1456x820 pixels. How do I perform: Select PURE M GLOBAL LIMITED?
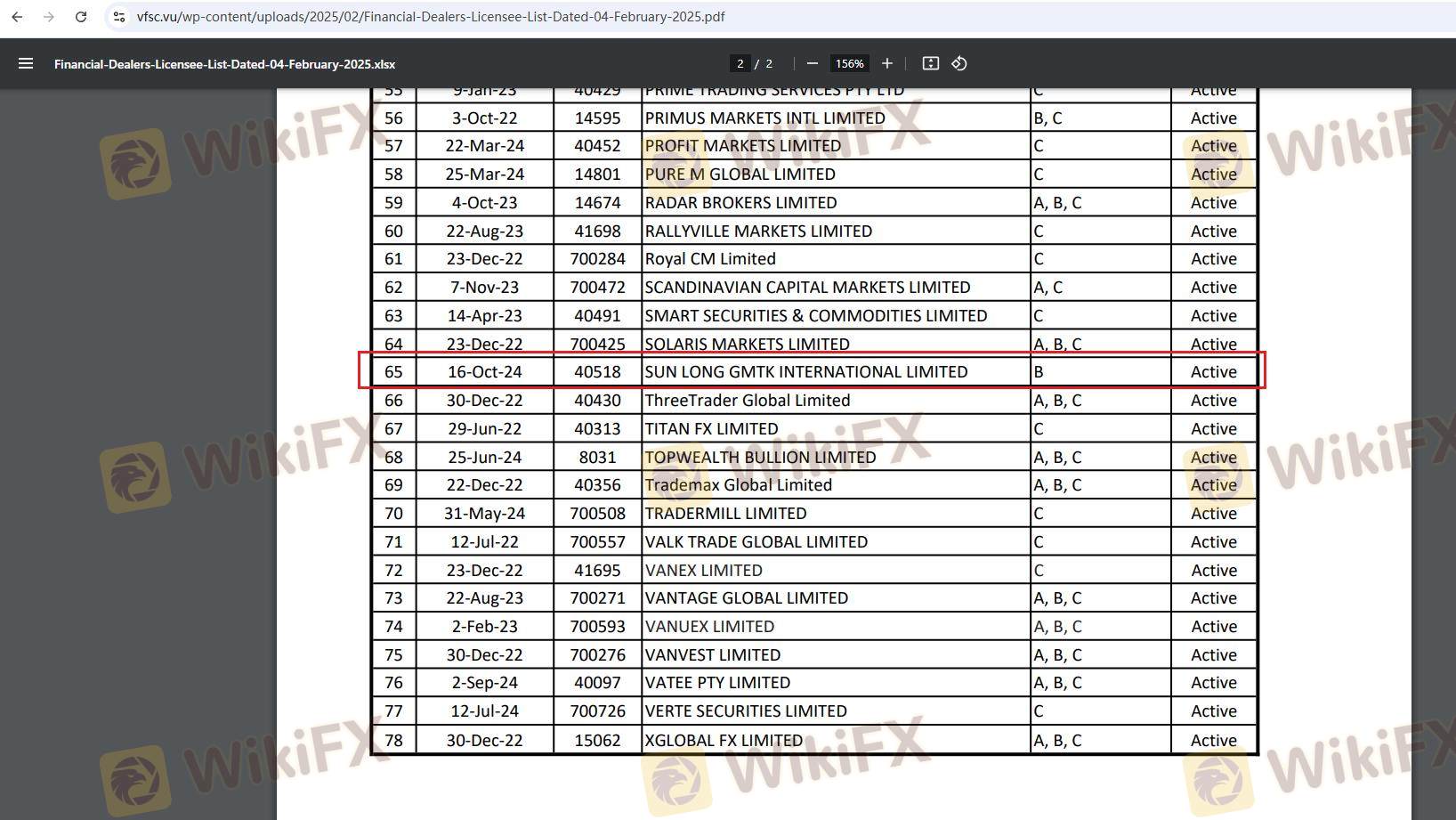(x=740, y=175)
